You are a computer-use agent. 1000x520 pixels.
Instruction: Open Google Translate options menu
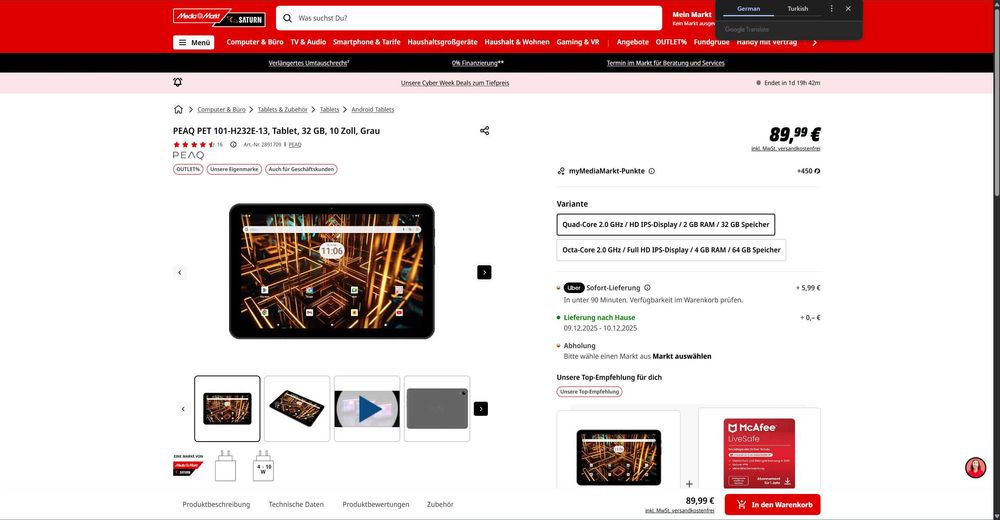[831, 9]
